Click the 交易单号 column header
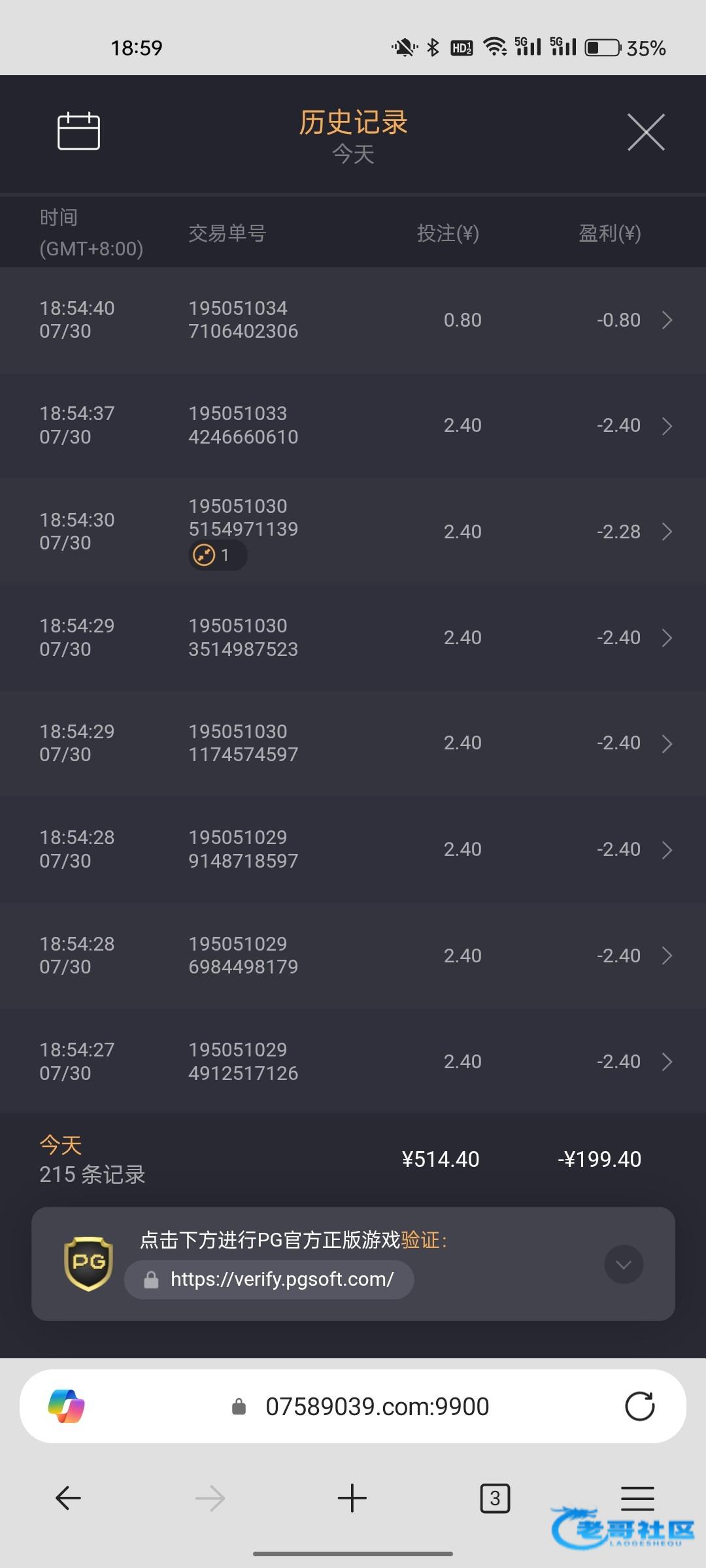Viewport: 706px width, 1568px height. [227, 233]
